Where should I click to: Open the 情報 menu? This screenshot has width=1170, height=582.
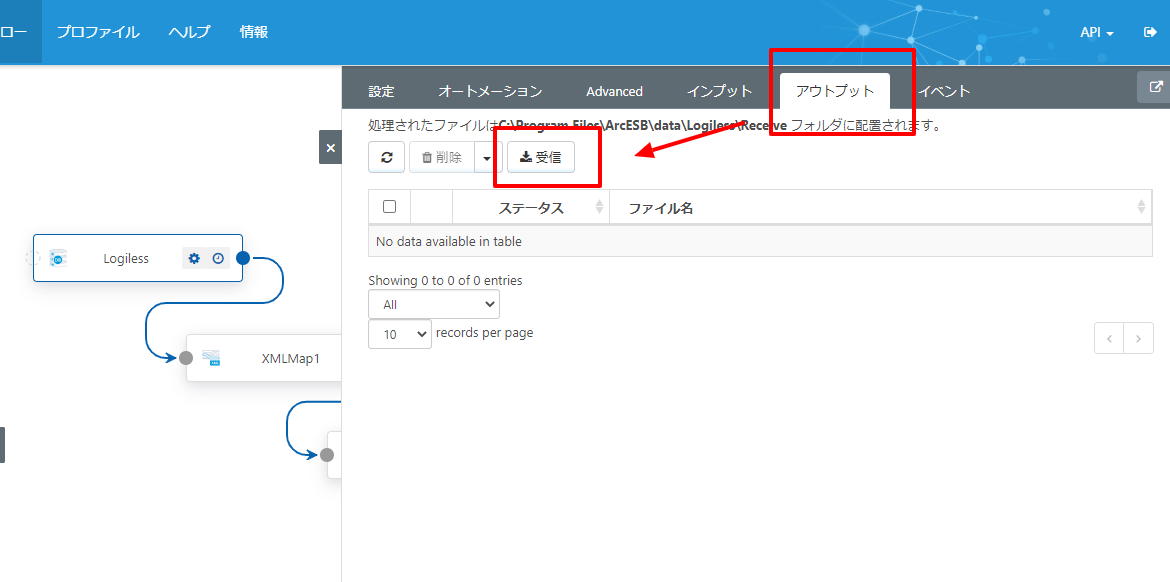254,32
